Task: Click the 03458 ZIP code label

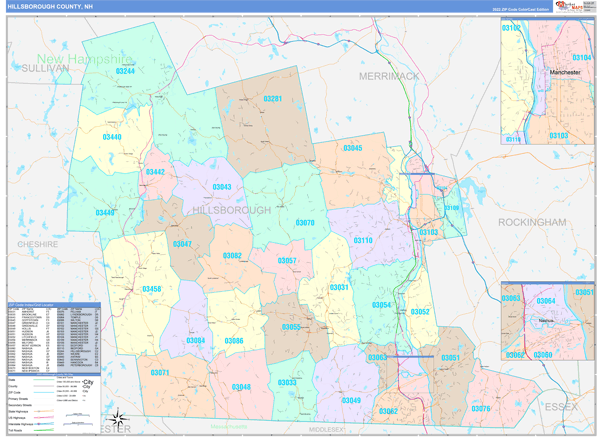Action: point(152,289)
